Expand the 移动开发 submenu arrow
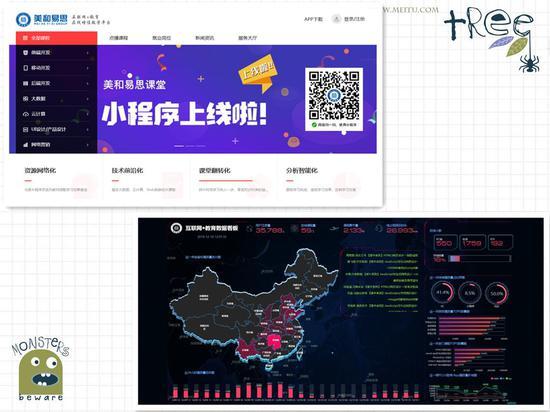The height and width of the screenshot is (412, 550). click(x=87, y=68)
